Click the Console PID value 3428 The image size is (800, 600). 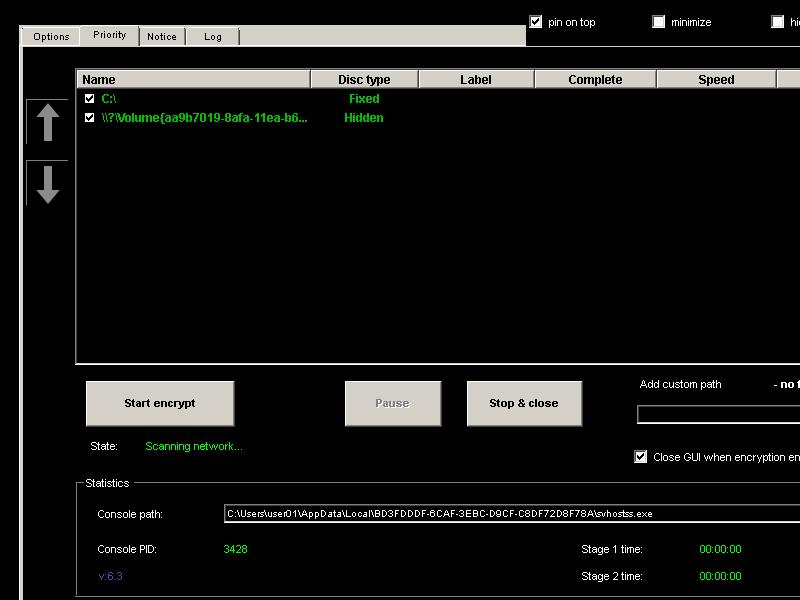235,549
